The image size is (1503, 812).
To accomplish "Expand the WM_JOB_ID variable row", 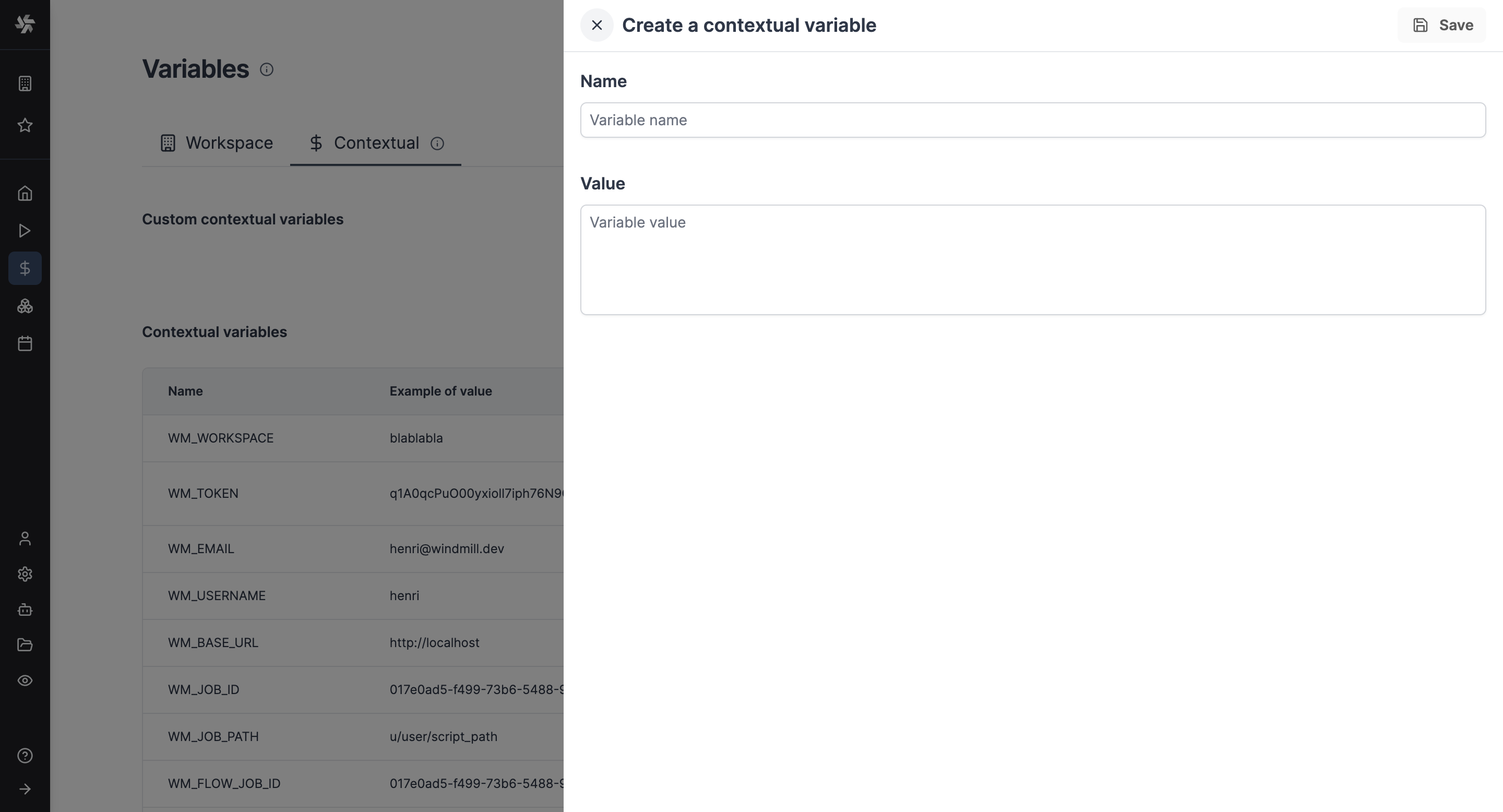I will click(x=204, y=689).
